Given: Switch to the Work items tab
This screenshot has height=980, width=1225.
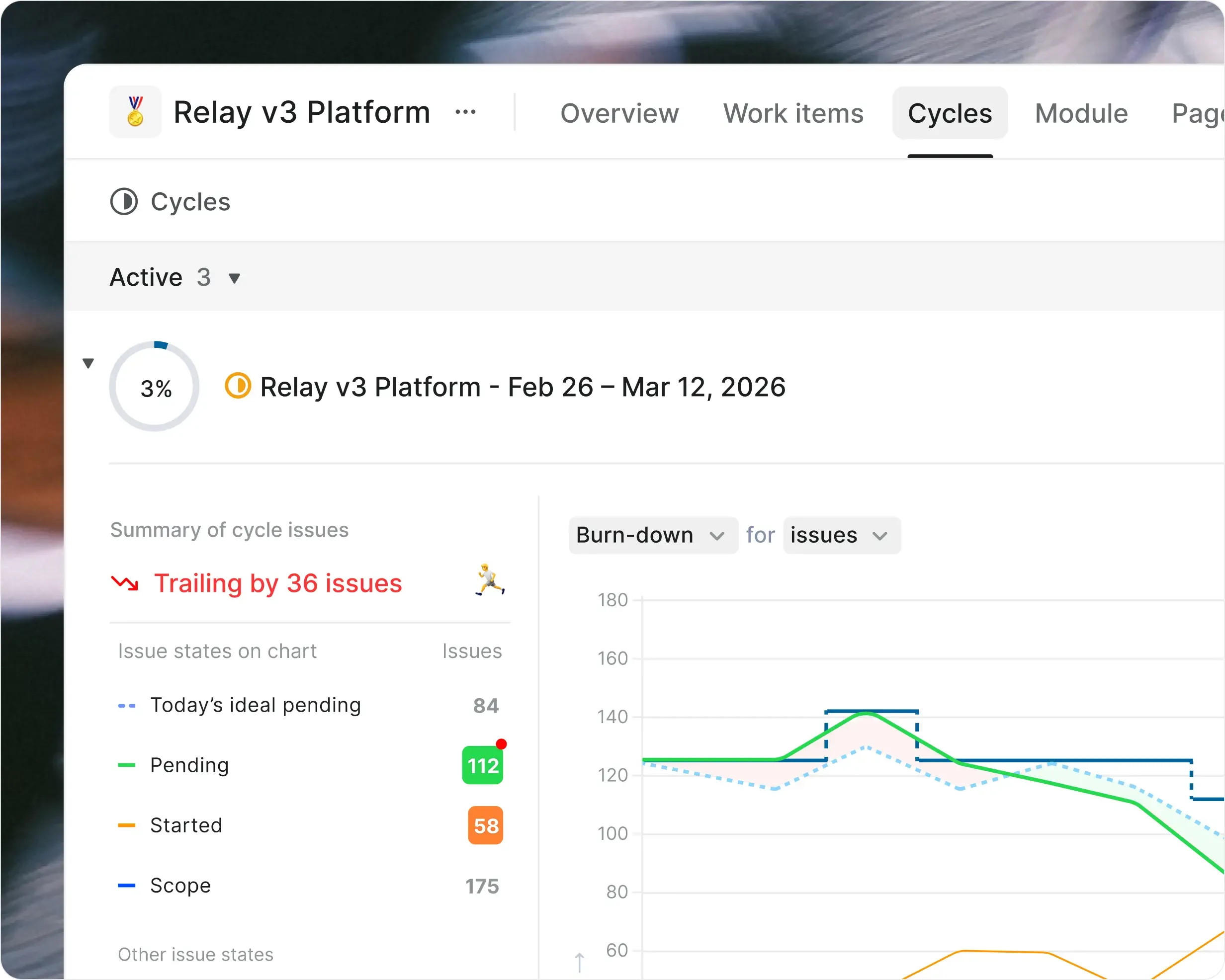Looking at the screenshot, I should tap(793, 113).
